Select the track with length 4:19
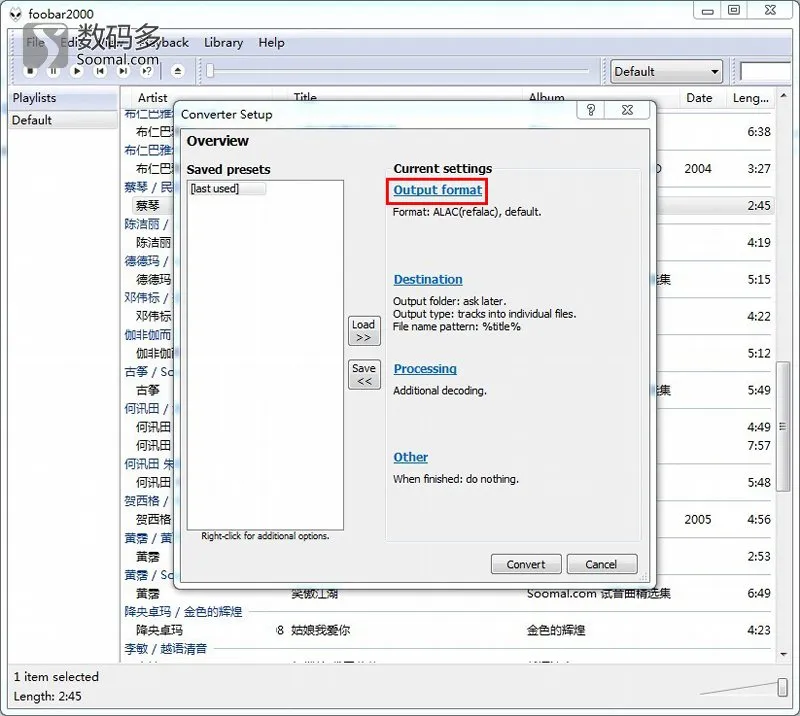Screen dimensions: 800x716 point(759,242)
